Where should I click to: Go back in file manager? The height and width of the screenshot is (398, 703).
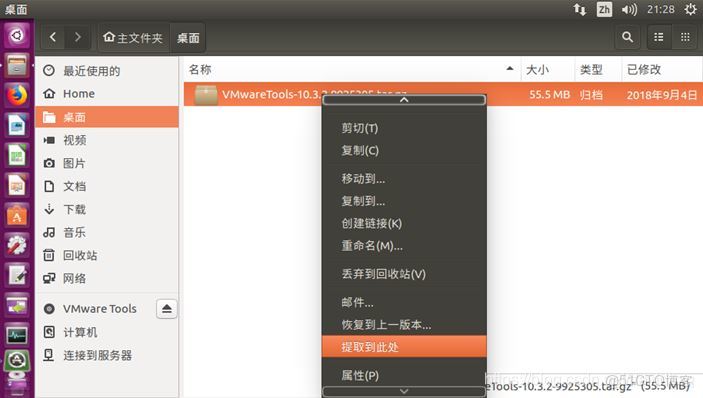click(x=53, y=37)
